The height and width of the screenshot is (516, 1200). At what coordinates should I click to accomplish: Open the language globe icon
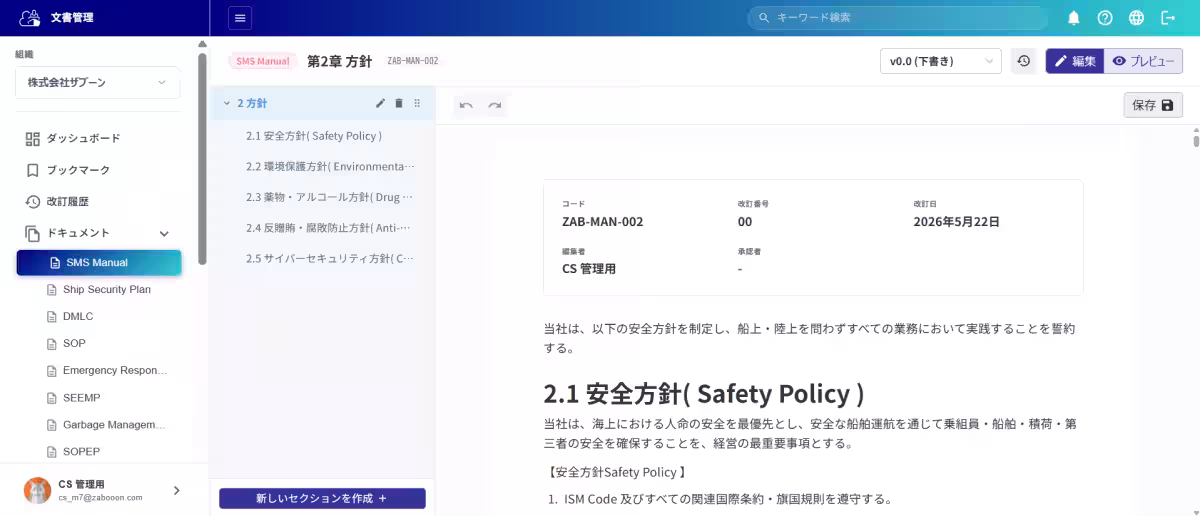tap(1136, 18)
